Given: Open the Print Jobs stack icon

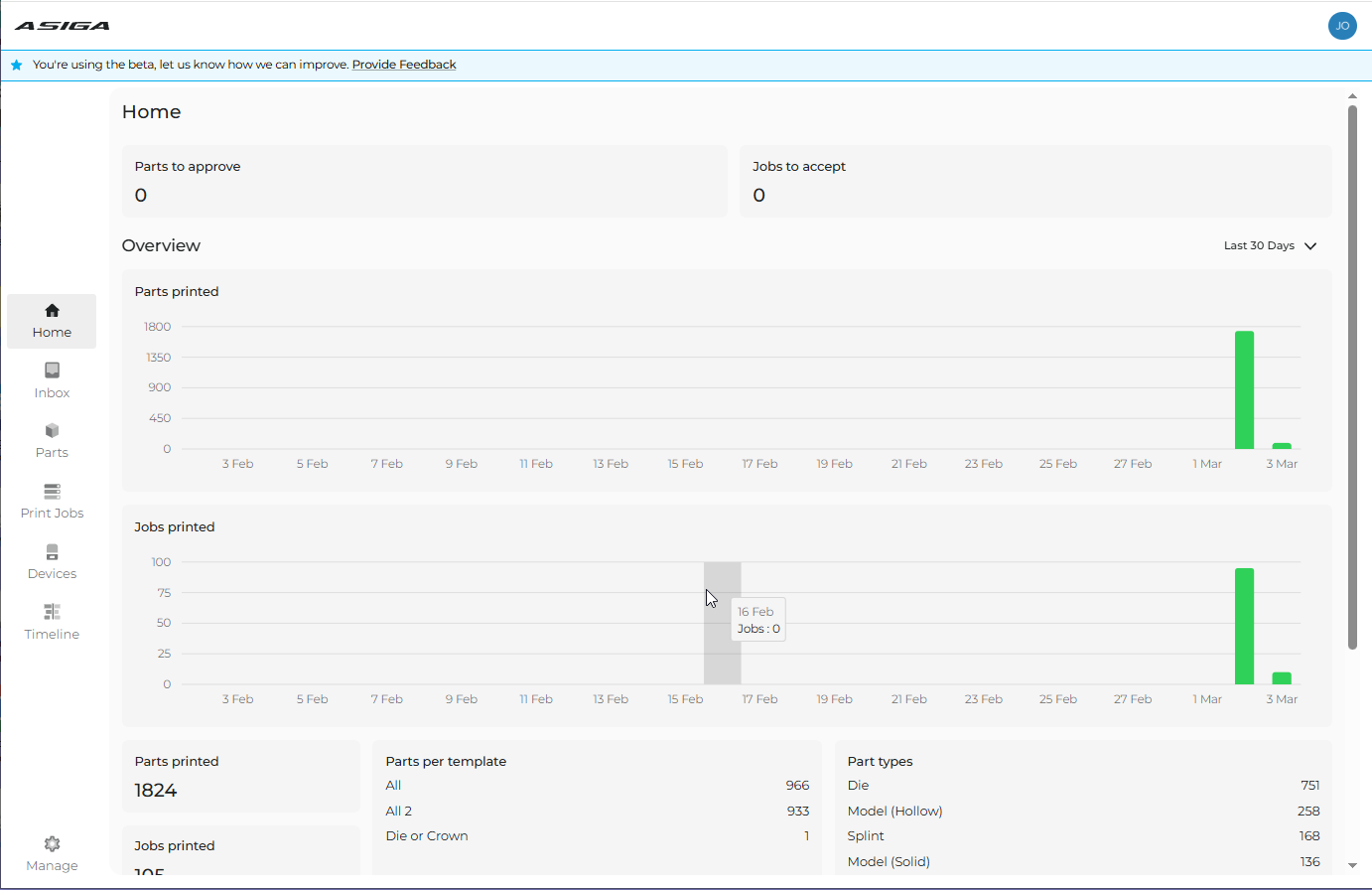Looking at the screenshot, I should coord(52,491).
